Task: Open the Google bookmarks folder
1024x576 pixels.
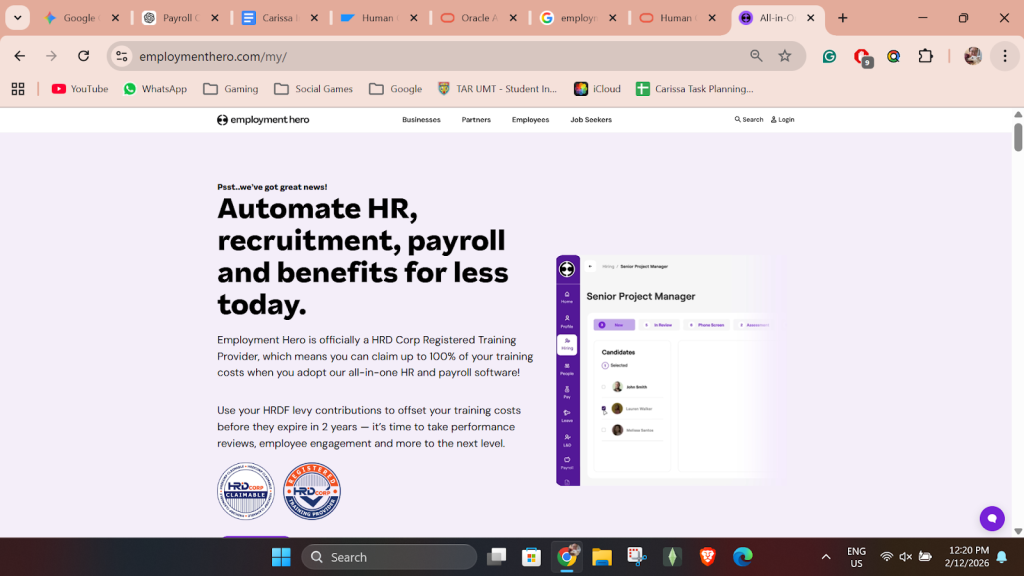Action: tap(395, 89)
